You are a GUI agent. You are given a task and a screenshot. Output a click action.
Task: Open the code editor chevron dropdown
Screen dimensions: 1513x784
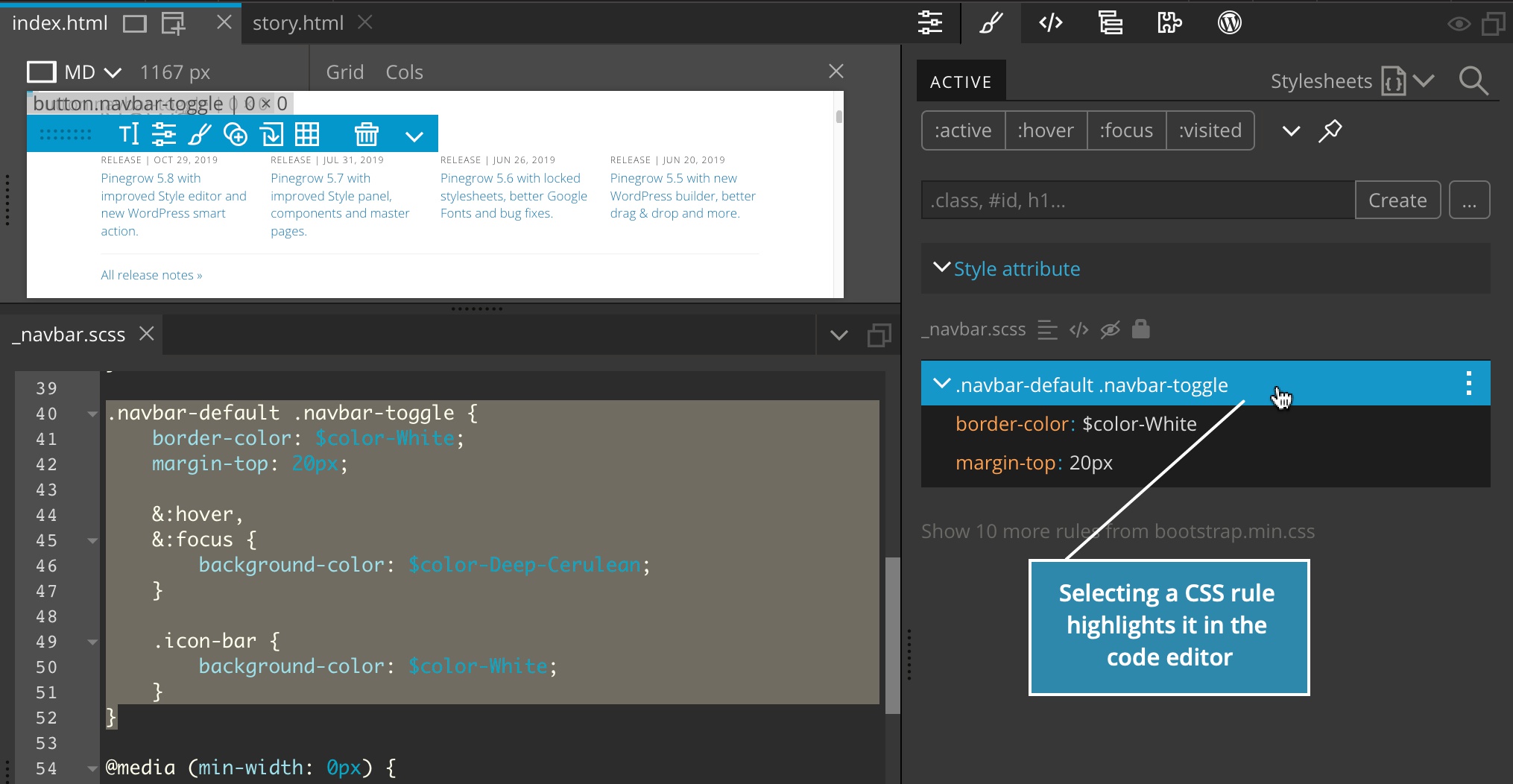click(839, 335)
